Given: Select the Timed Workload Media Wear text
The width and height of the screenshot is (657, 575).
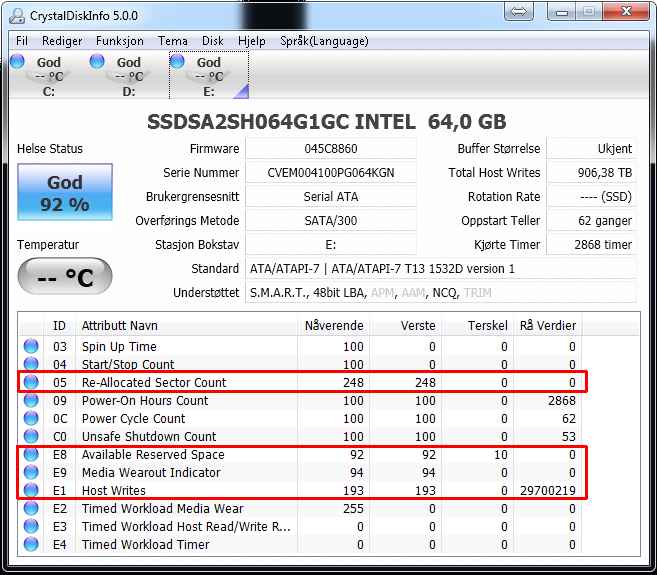Looking at the screenshot, I should pyautogui.click(x=163, y=509).
